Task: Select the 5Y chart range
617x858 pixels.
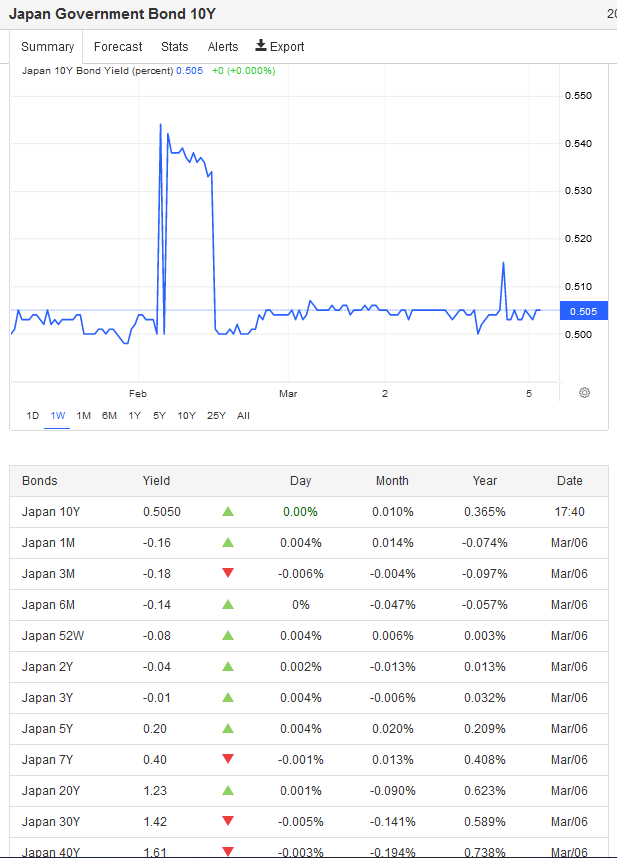Action: pyautogui.click(x=159, y=416)
